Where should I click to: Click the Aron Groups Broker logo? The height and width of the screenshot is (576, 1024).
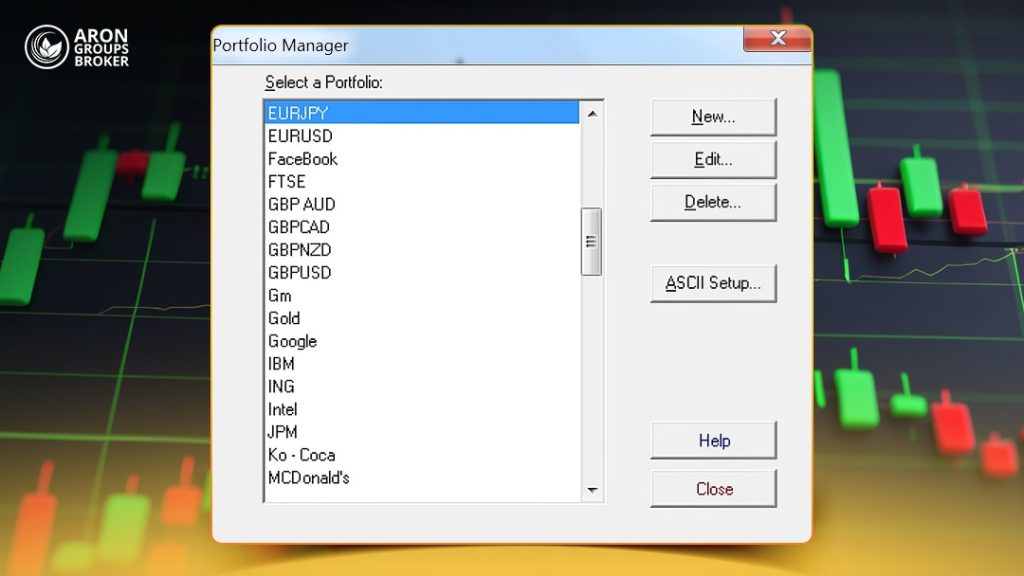(77, 47)
